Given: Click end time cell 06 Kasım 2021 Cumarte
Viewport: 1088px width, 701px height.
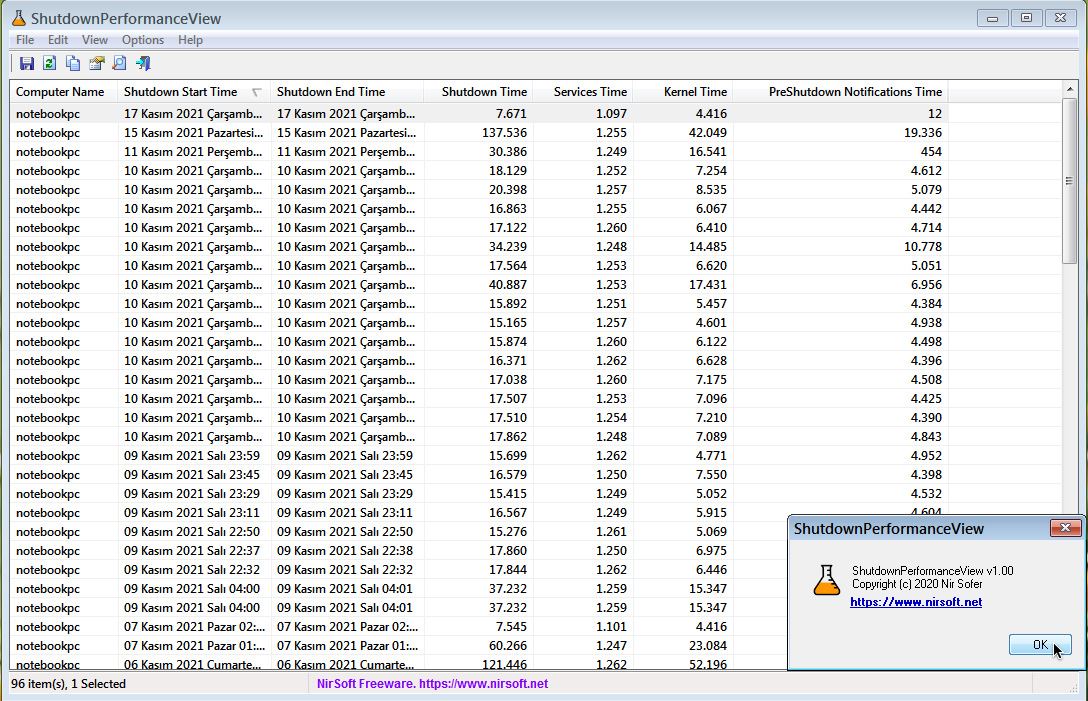Looking at the screenshot, I should (x=346, y=664).
